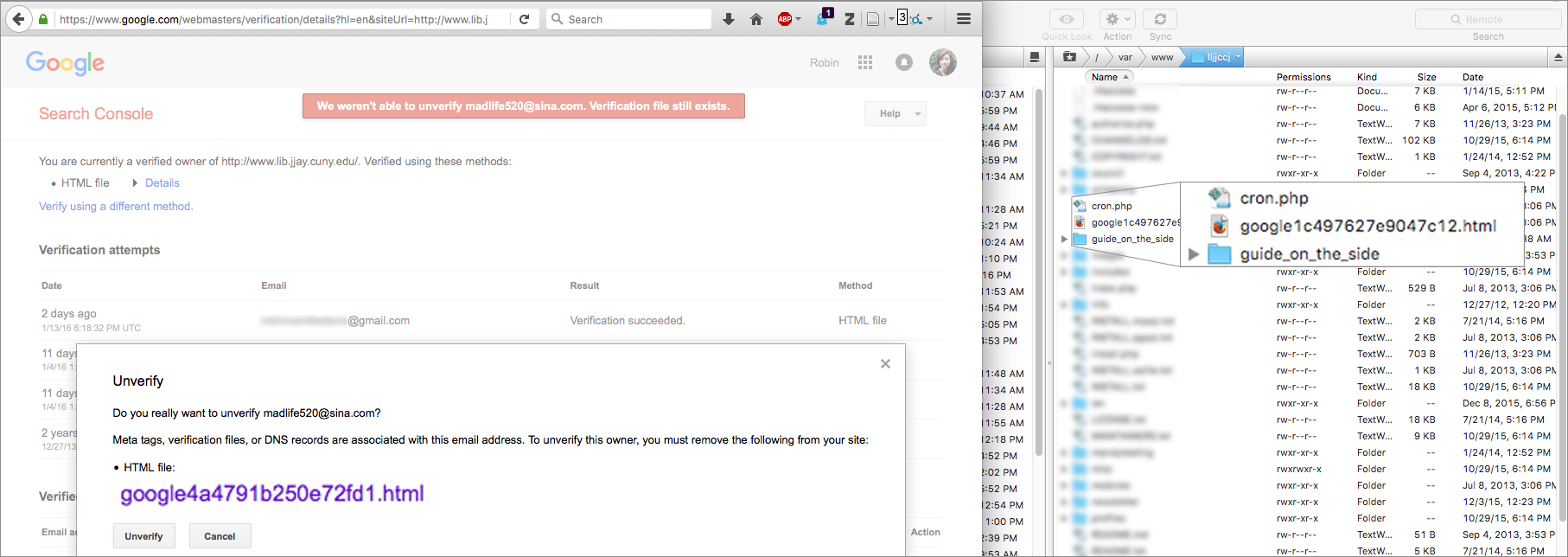Image resolution: width=1568 pixels, height=557 pixels.
Task: Reload the page in the browser
Action: [x=524, y=19]
